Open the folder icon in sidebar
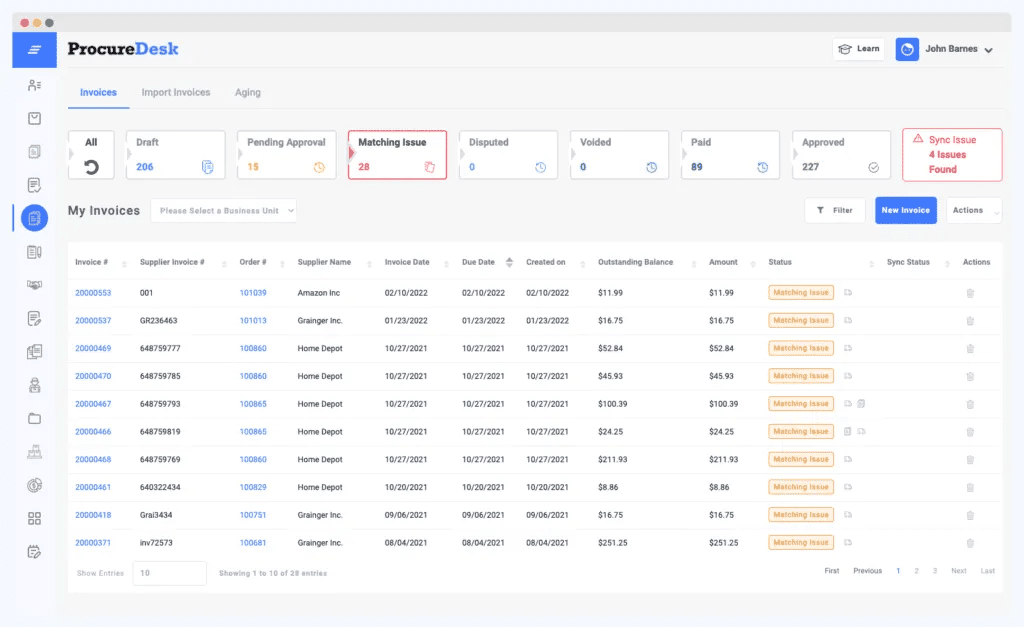Viewport: 1024px width, 627px height. pyautogui.click(x=34, y=418)
